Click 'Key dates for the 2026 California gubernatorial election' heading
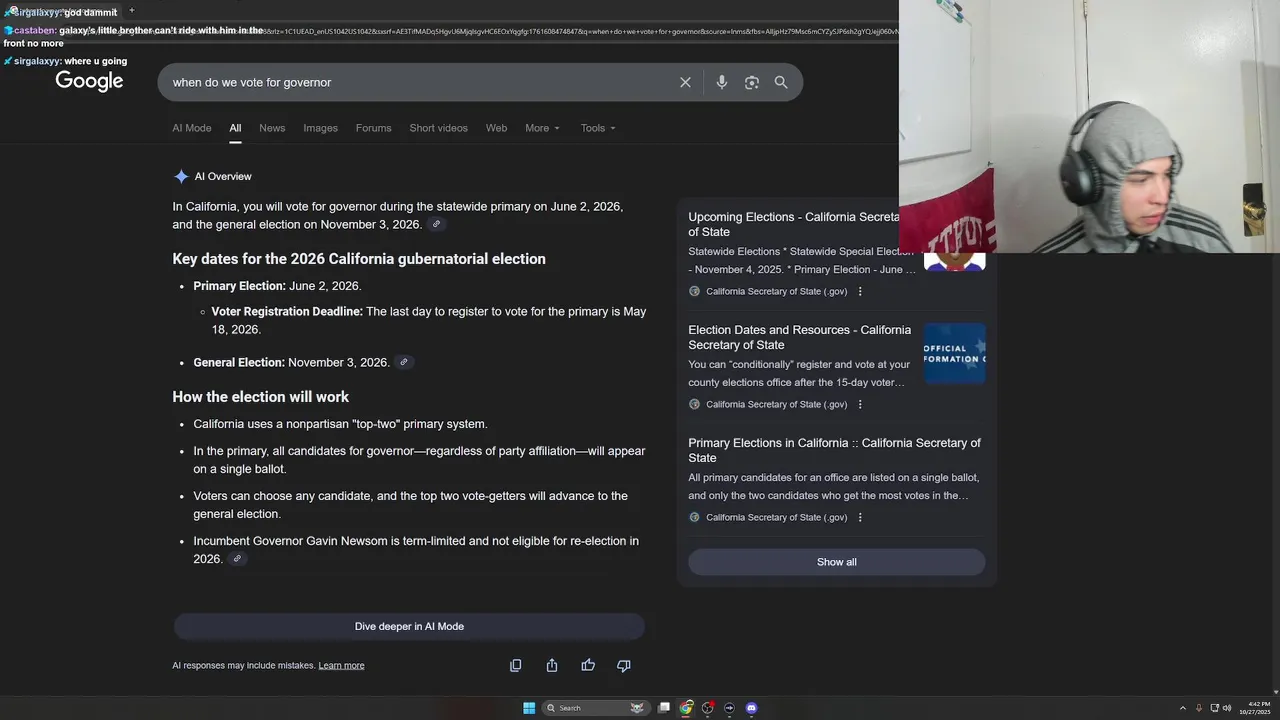 tap(359, 259)
